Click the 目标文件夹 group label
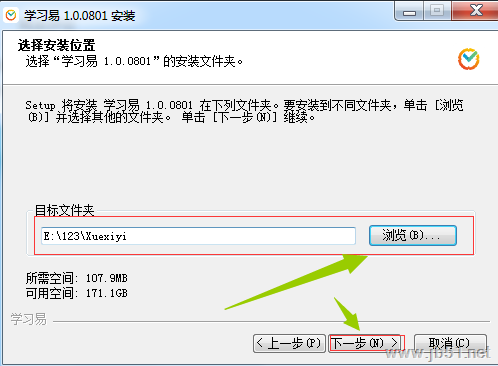Screen dimensions: 498x366 pos(65,210)
